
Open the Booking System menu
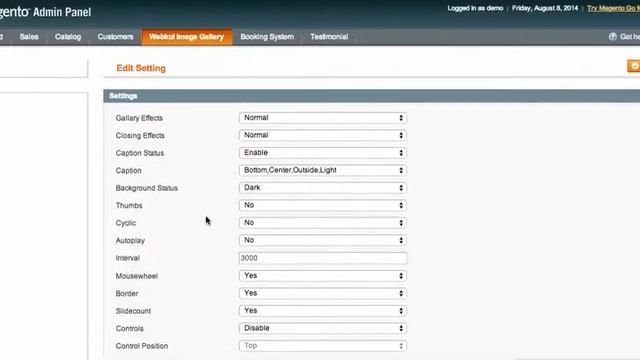tap(267, 37)
